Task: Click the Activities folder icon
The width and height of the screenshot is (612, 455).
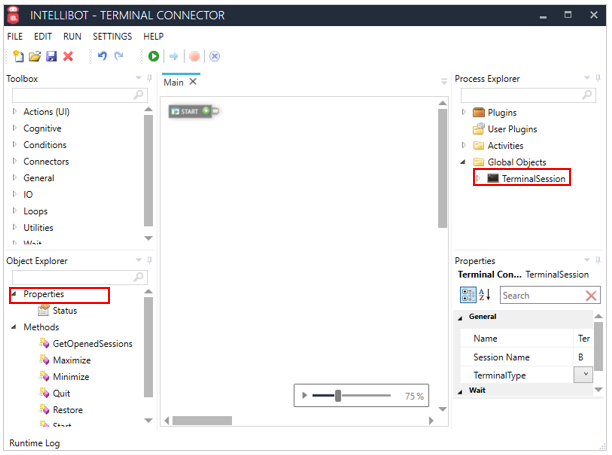Action: 479,146
